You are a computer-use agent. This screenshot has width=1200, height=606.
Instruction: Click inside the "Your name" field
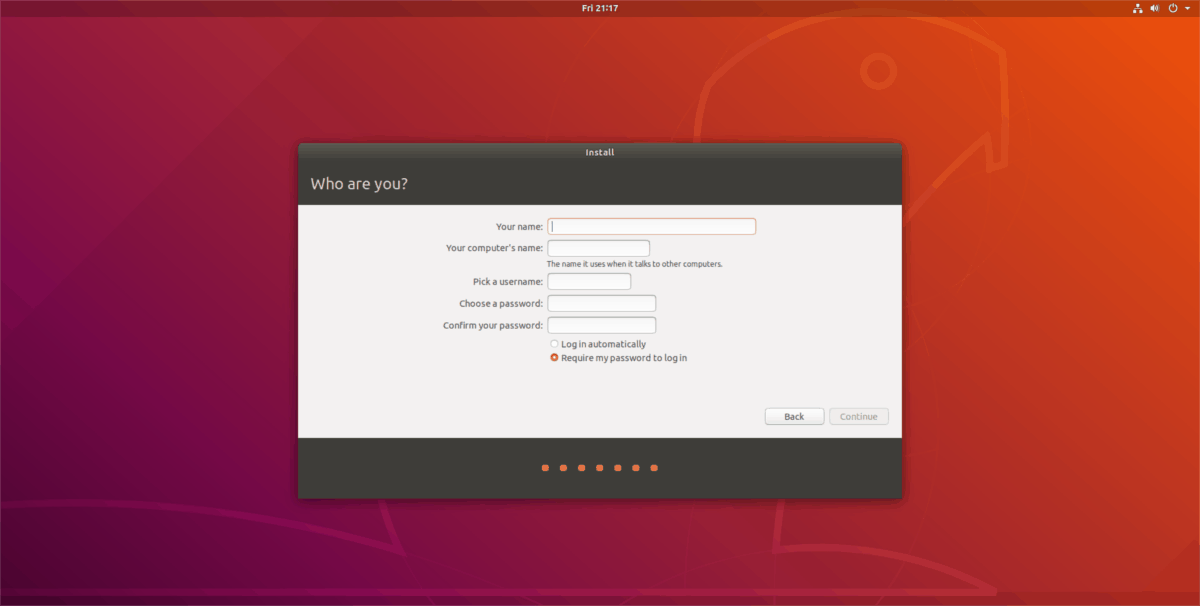[651, 226]
